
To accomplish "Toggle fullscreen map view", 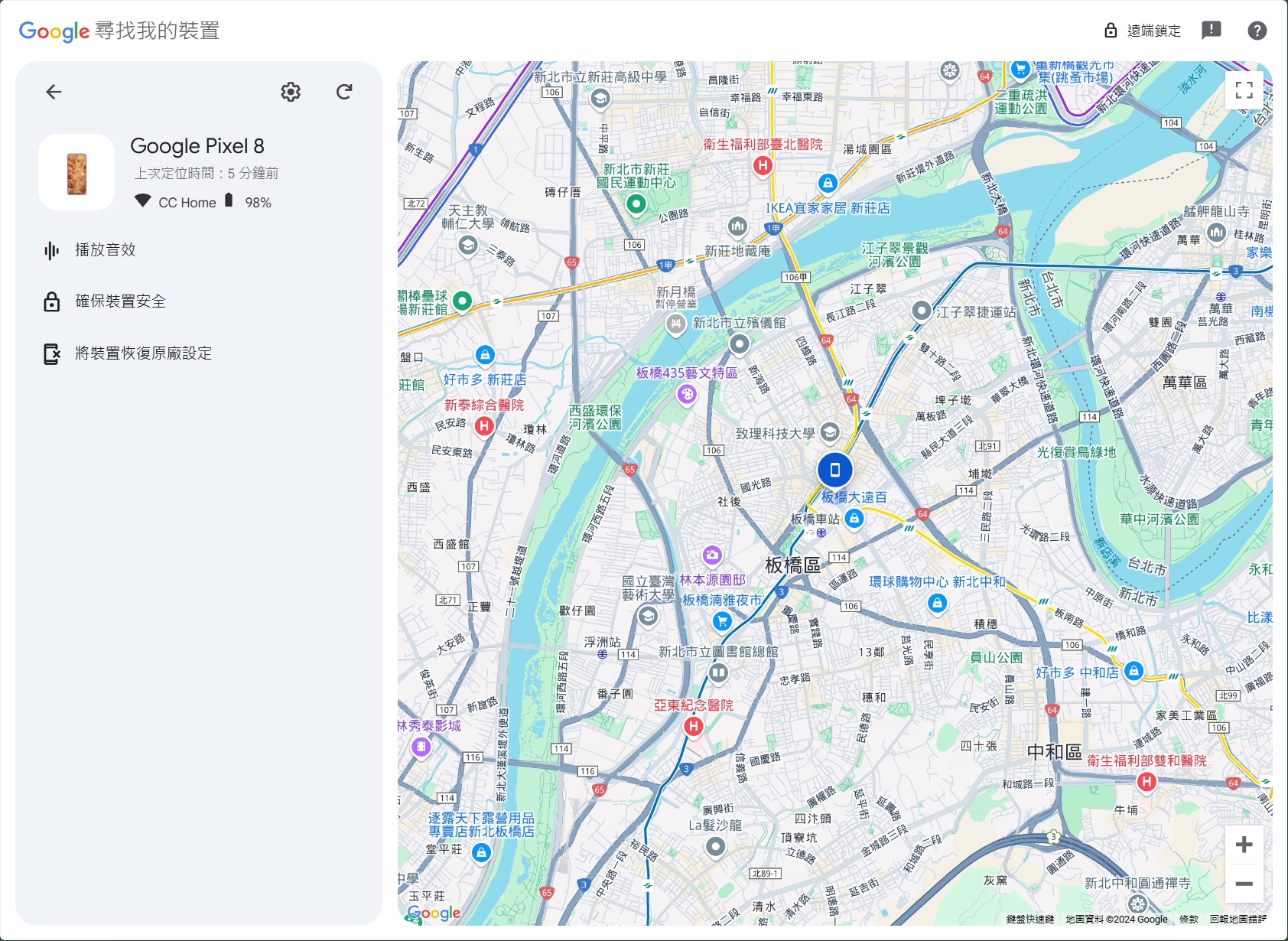I will tap(1244, 90).
